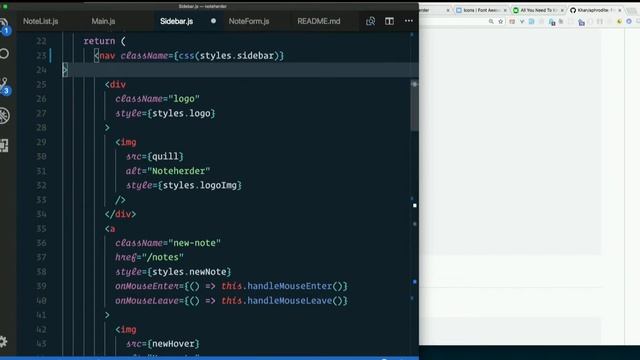Click className="new-note" on line 36
This screenshot has height=360, width=640.
tap(168, 243)
